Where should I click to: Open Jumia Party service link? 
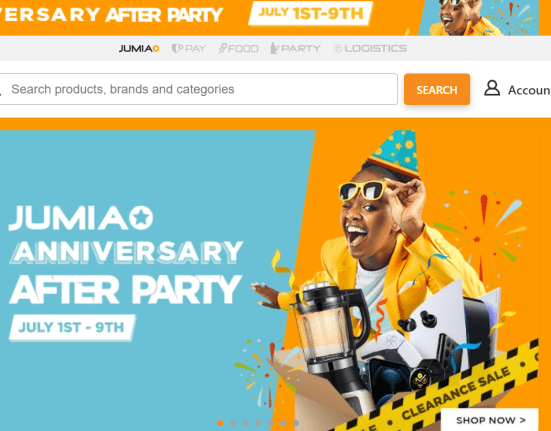tap(296, 48)
